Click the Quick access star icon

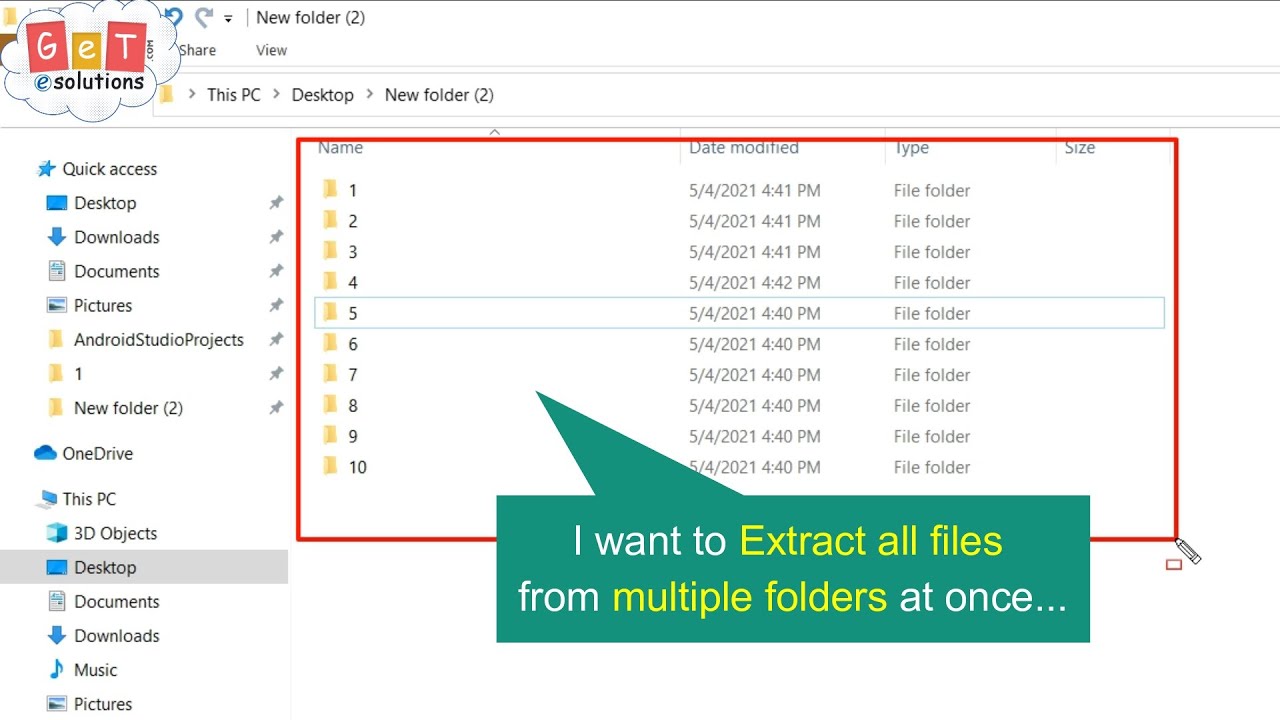tap(46, 169)
